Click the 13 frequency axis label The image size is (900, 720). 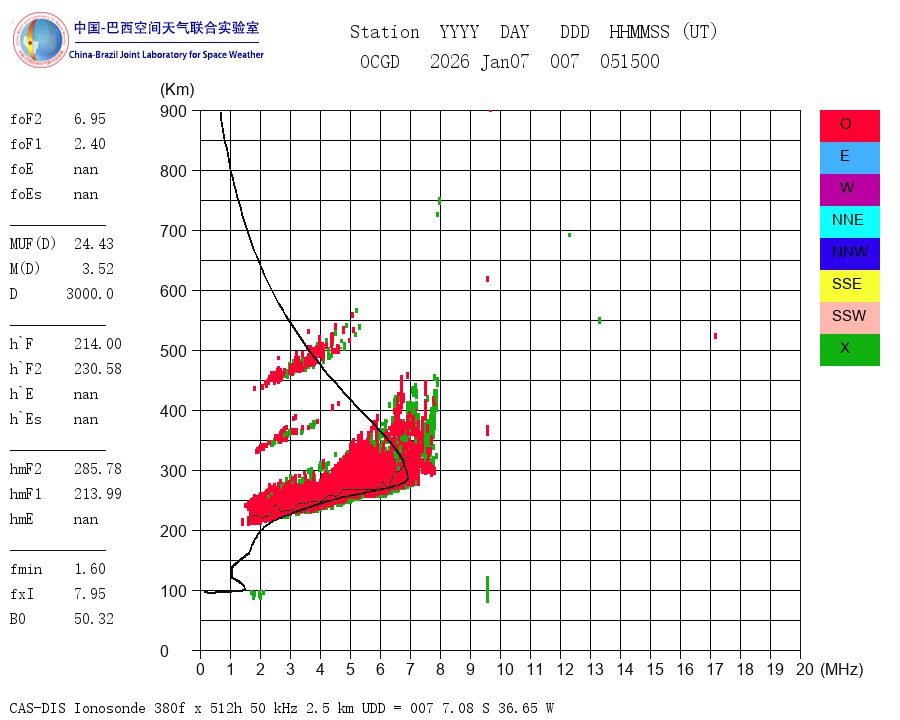595,669
